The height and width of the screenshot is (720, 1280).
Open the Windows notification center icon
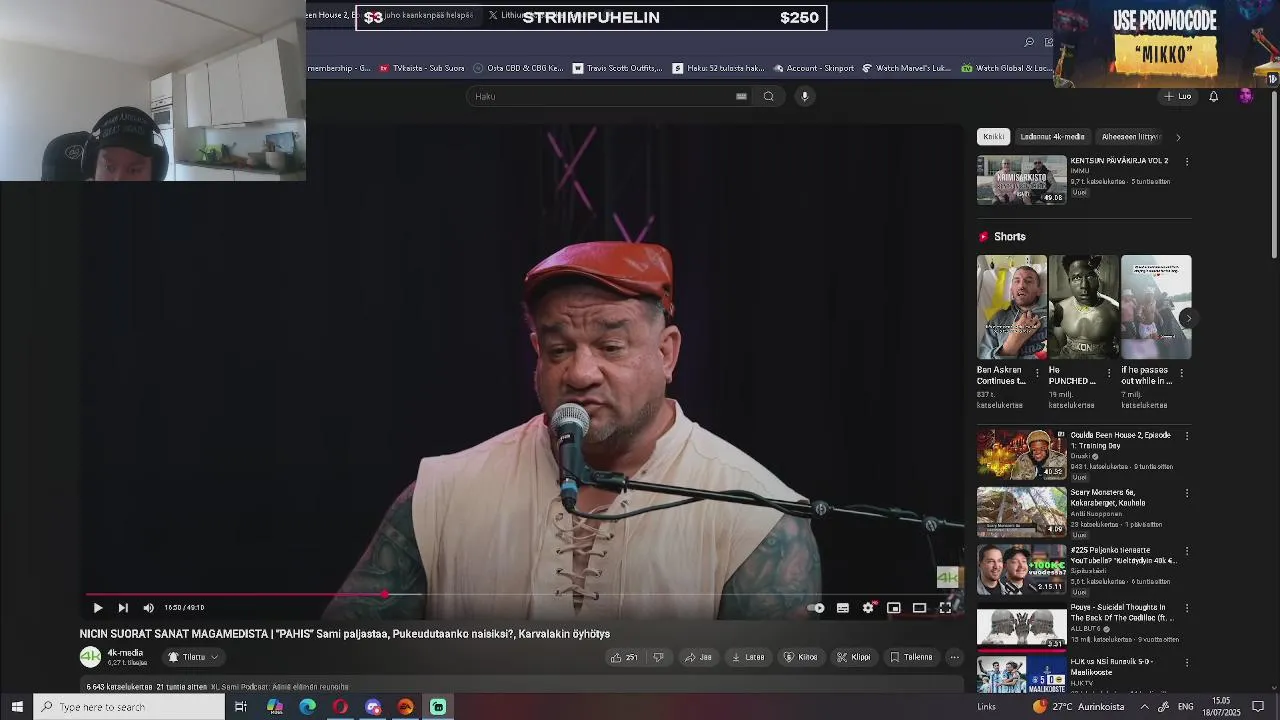tap(1258, 707)
